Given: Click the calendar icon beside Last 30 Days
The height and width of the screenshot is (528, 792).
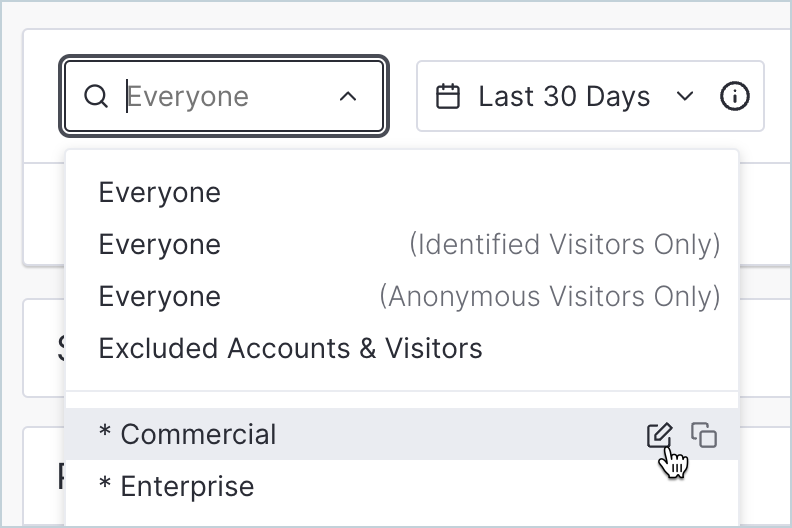Looking at the screenshot, I should 448,96.
